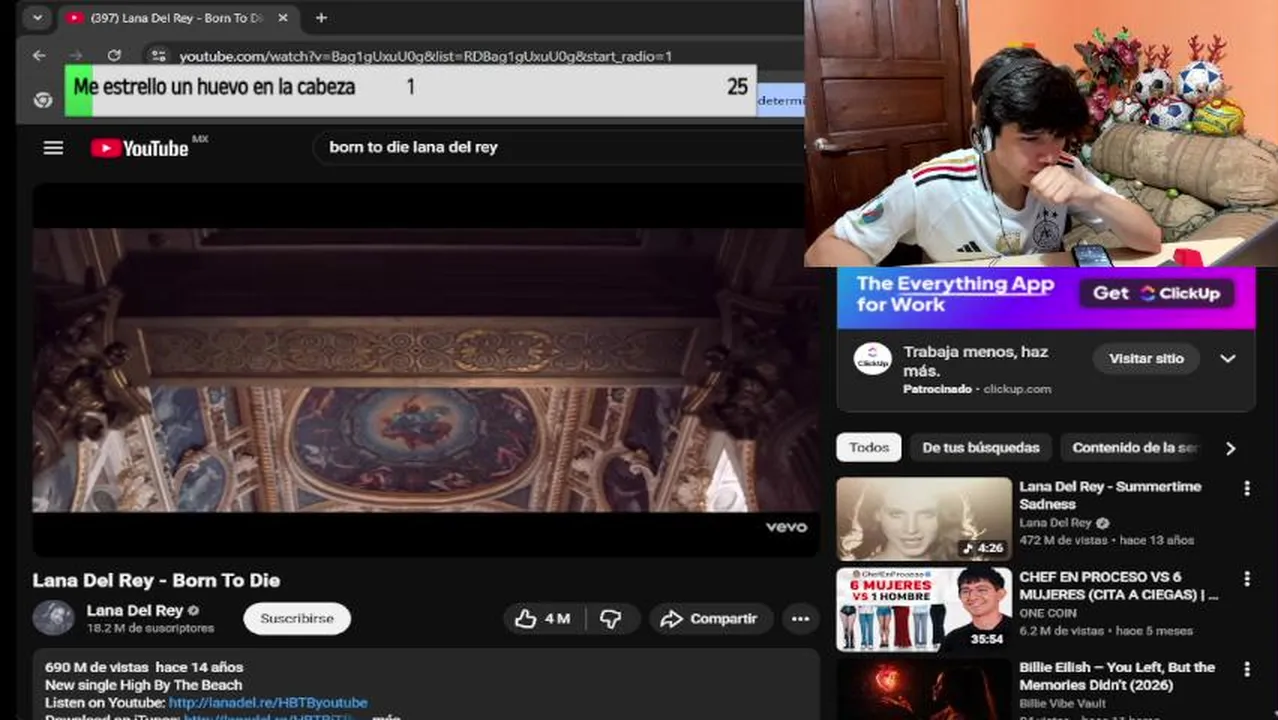Screen dimensions: 1278x720
Task: Click the browser address bar URL
Action: coord(425,56)
